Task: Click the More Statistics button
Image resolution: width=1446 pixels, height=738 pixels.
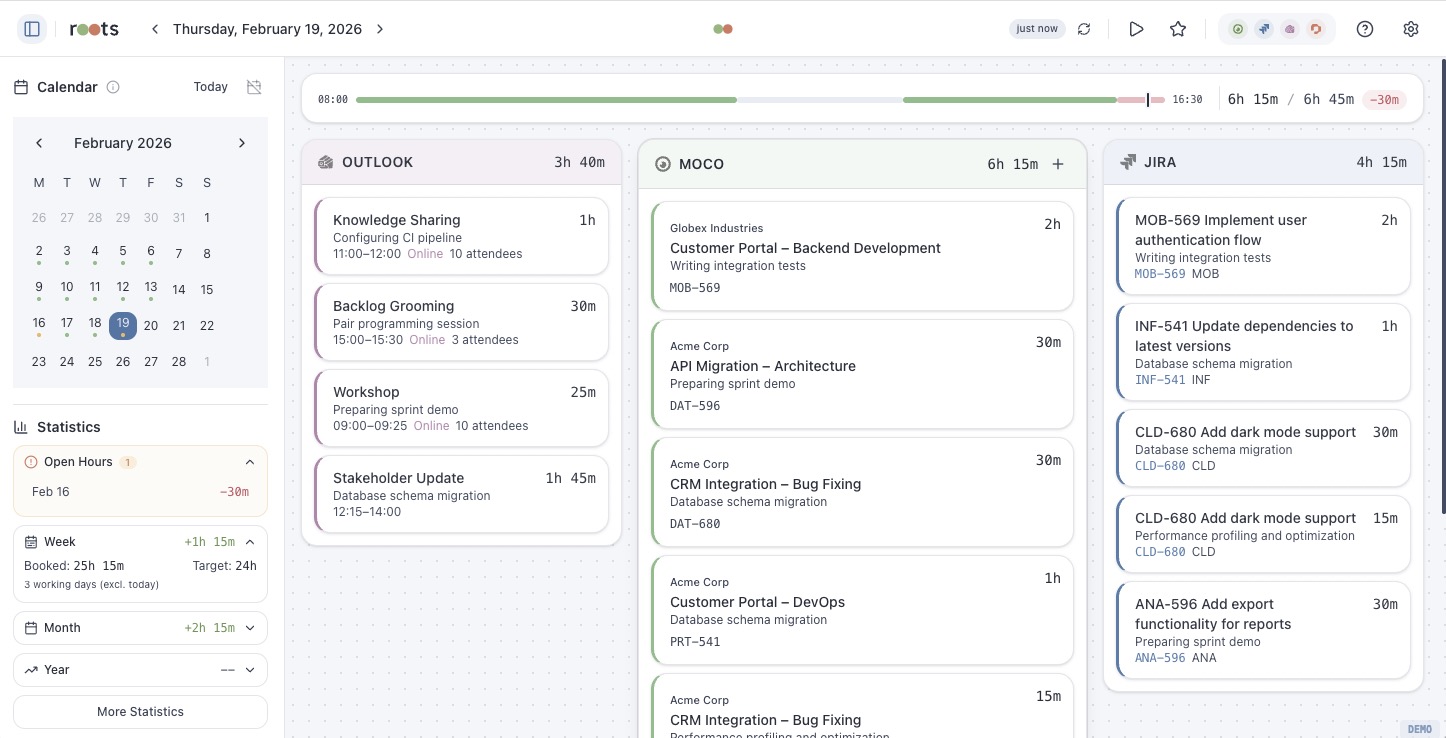Action: click(140, 712)
